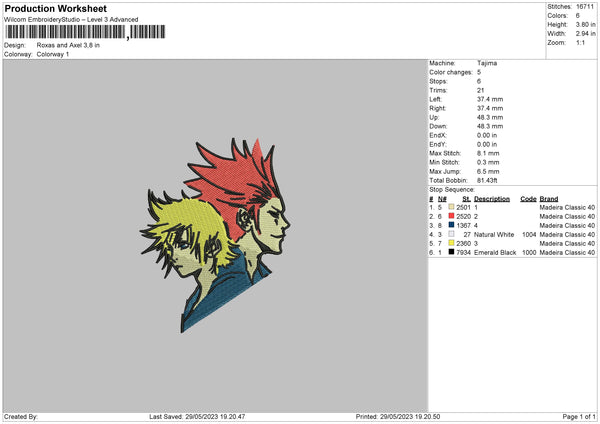
Task: Click the 'Created By:' footer label
Action: (21, 416)
